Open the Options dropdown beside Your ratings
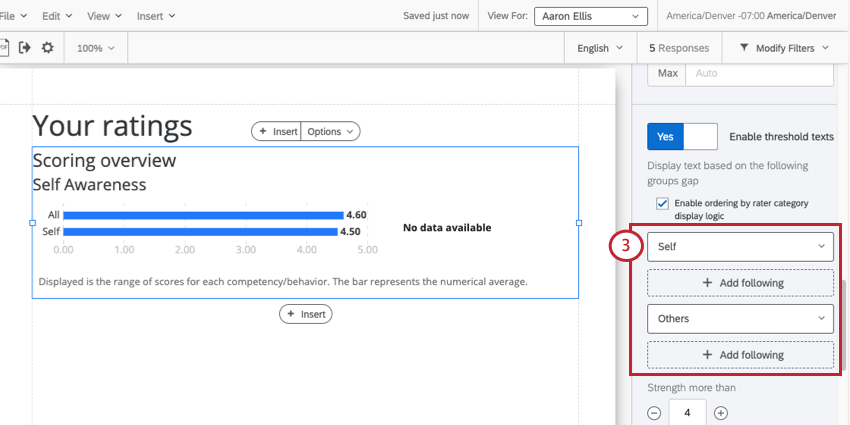Image resolution: width=850 pixels, height=425 pixels. [x=331, y=131]
